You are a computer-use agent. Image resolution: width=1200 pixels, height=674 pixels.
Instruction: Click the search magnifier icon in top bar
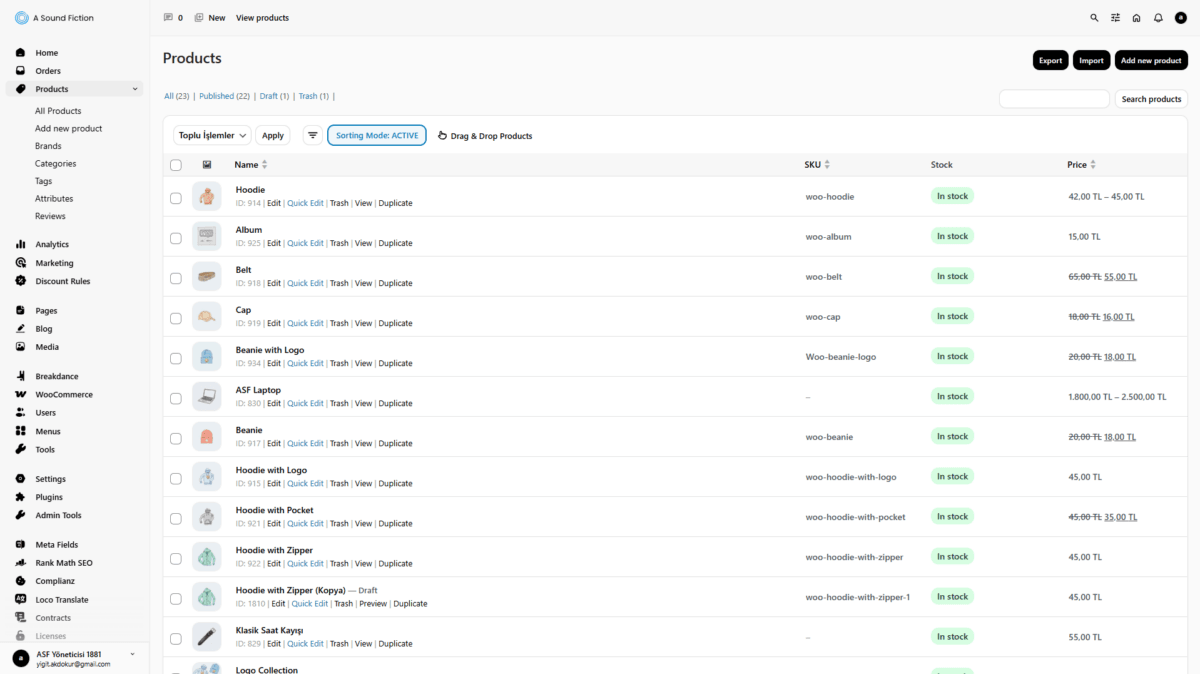point(1094,18)
